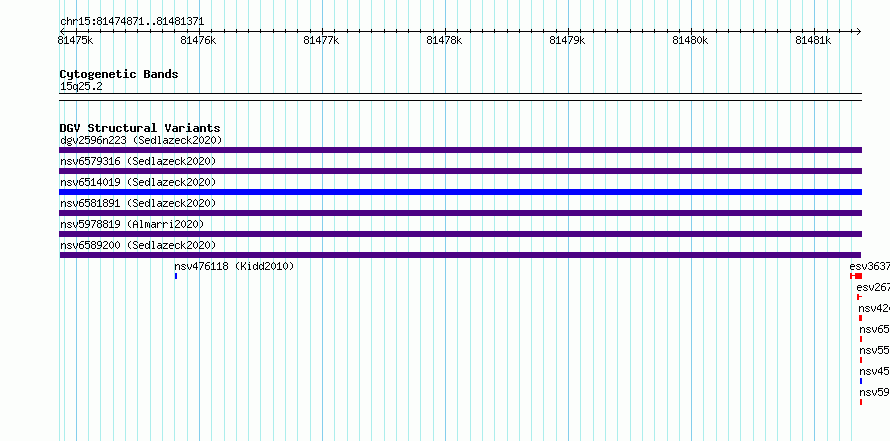Select the nsv6589200 variant bar

coord(460,255)
